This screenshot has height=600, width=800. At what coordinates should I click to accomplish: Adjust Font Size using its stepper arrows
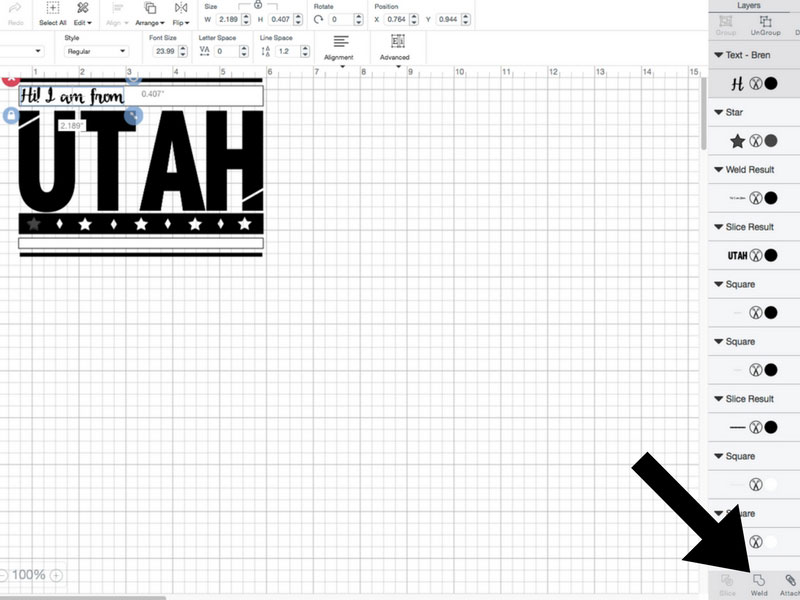pos(183,51)
